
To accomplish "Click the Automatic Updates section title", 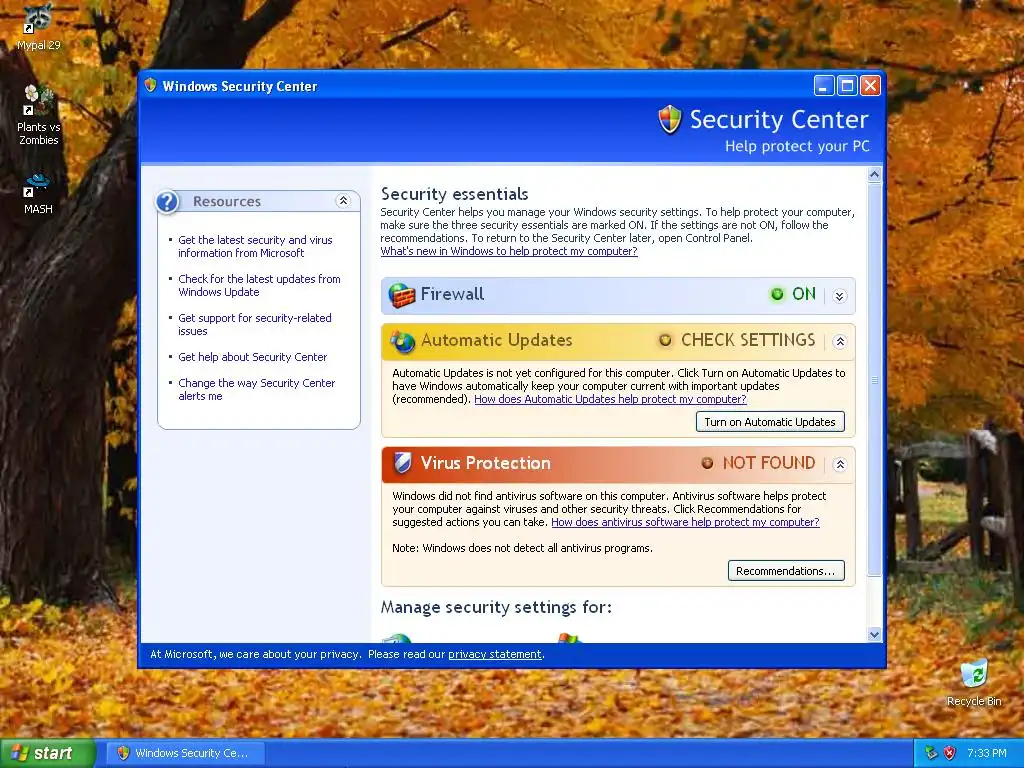I will click(x=496, y=340).
